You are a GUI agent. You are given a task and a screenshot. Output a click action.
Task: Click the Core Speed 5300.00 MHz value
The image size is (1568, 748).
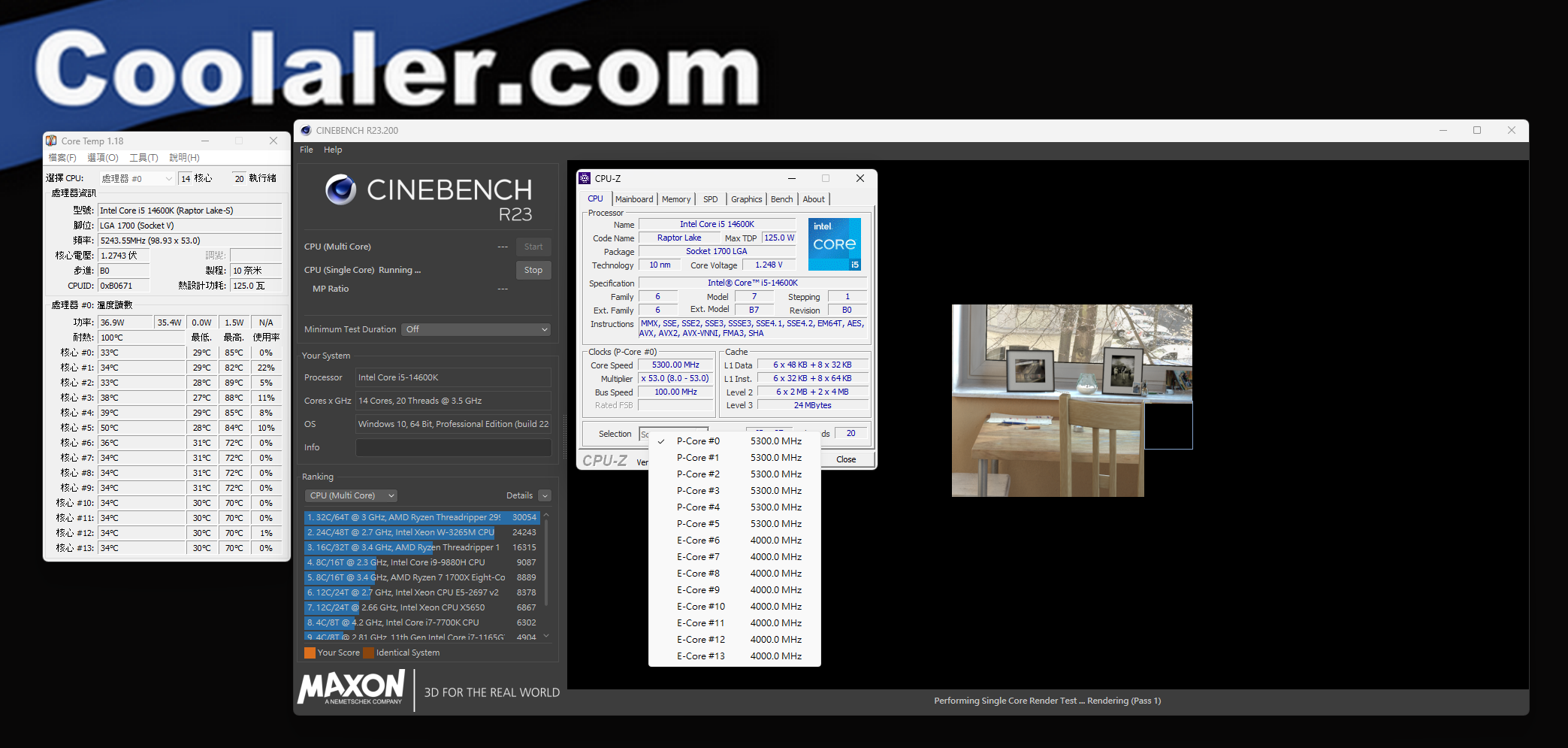[x=675, y=365]
